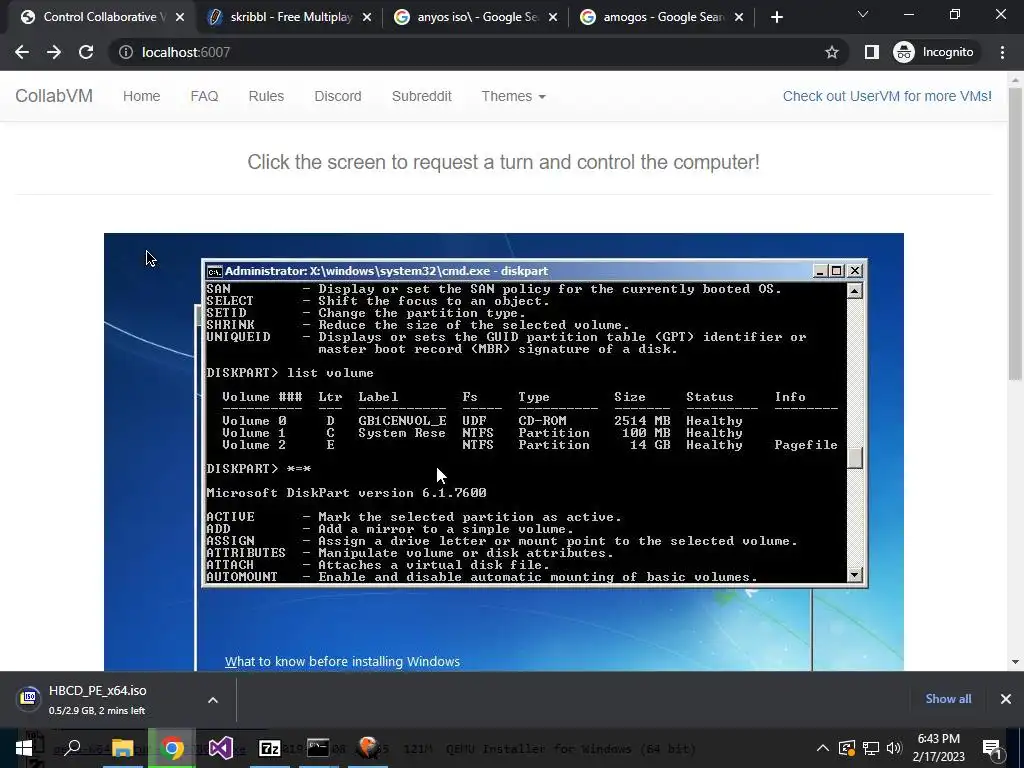Open Visual Studio from the taskbar
The height and width of the screenshot is (768, 1024).
[221, 748]
